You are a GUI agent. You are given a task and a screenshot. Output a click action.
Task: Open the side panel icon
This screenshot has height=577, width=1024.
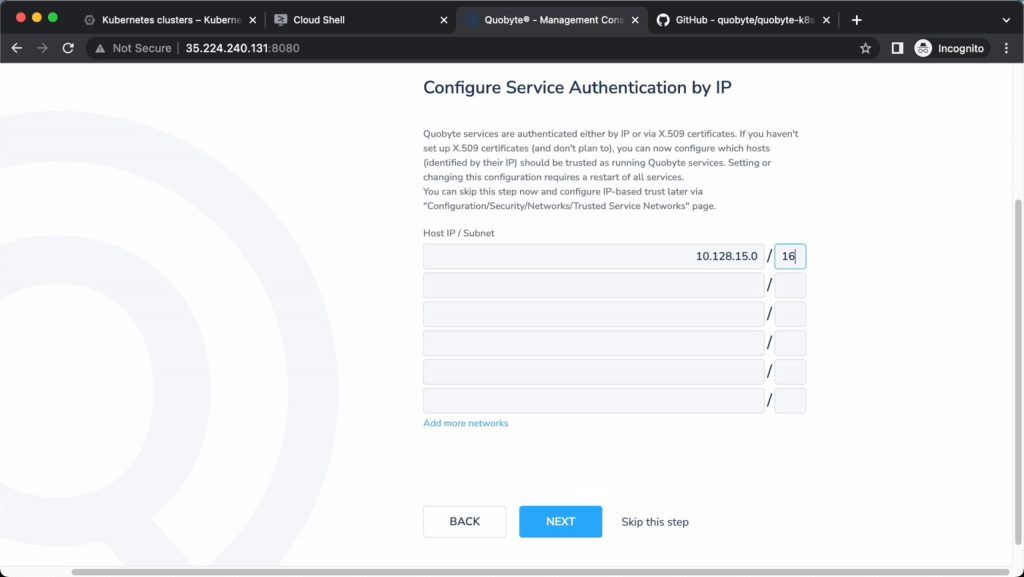(897, 48)
